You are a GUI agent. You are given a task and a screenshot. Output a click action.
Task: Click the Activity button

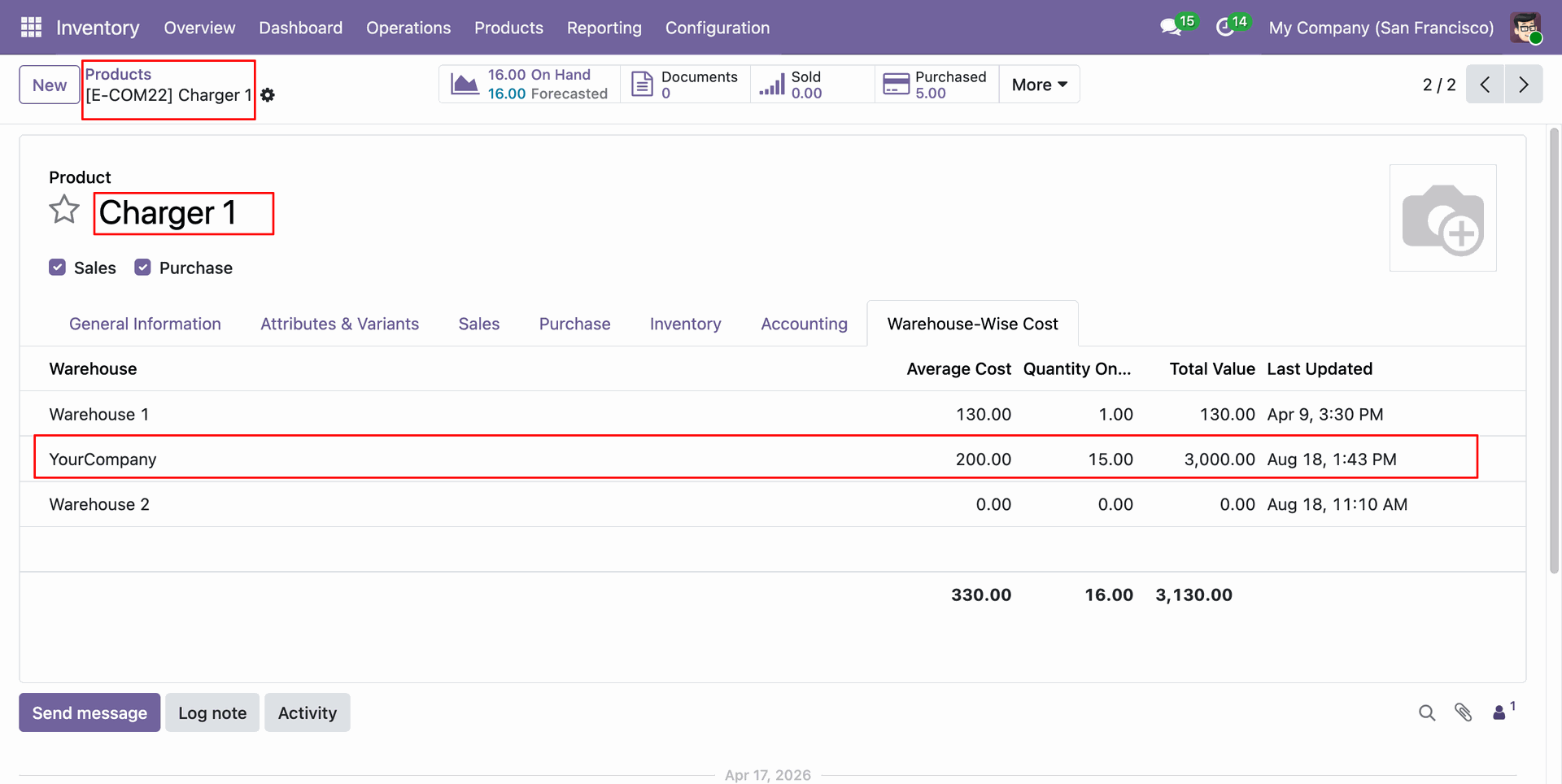(x=308, y=712)
